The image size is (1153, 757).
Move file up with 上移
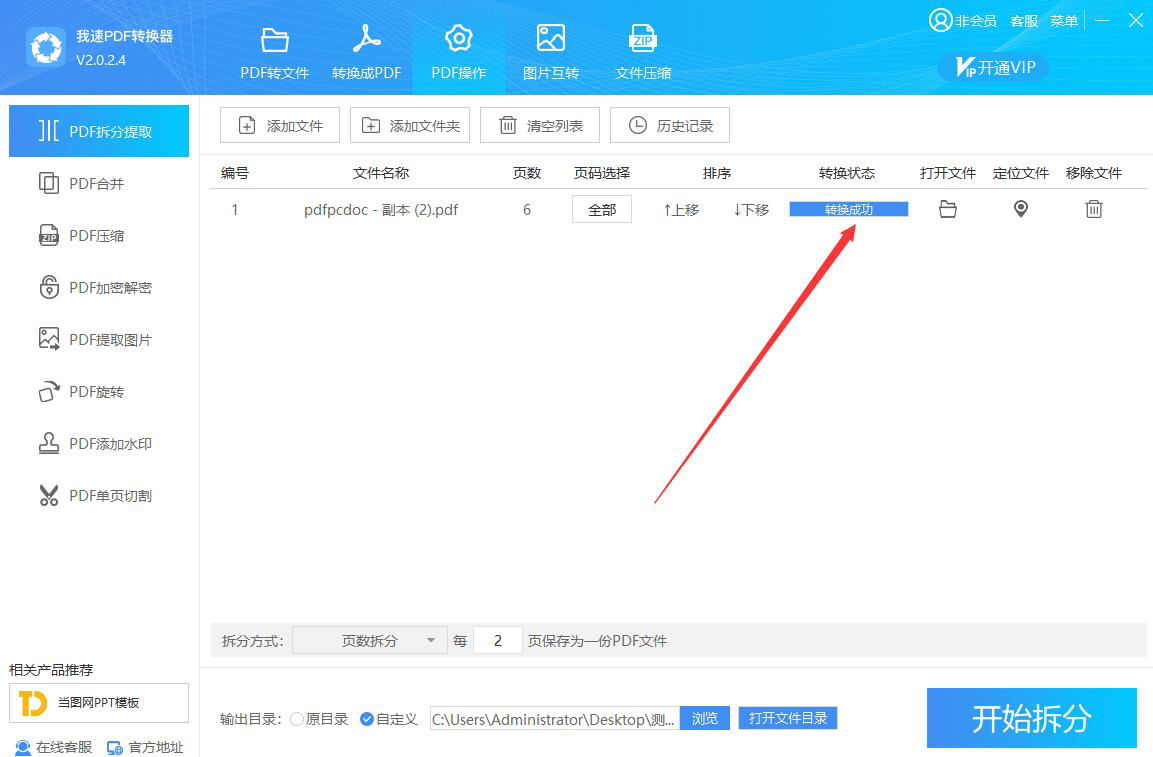[681, 210]
